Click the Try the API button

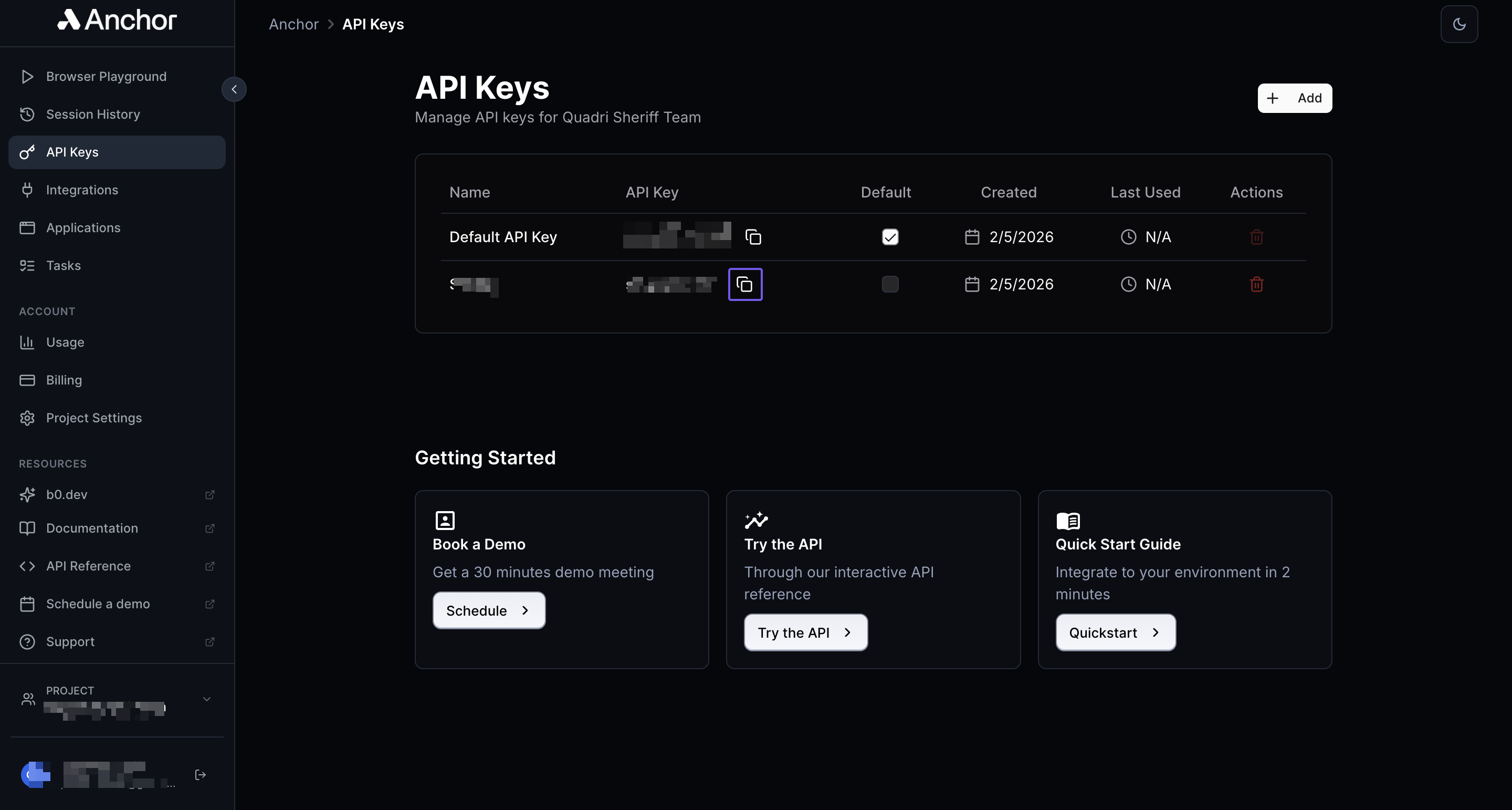pos(805,632)
